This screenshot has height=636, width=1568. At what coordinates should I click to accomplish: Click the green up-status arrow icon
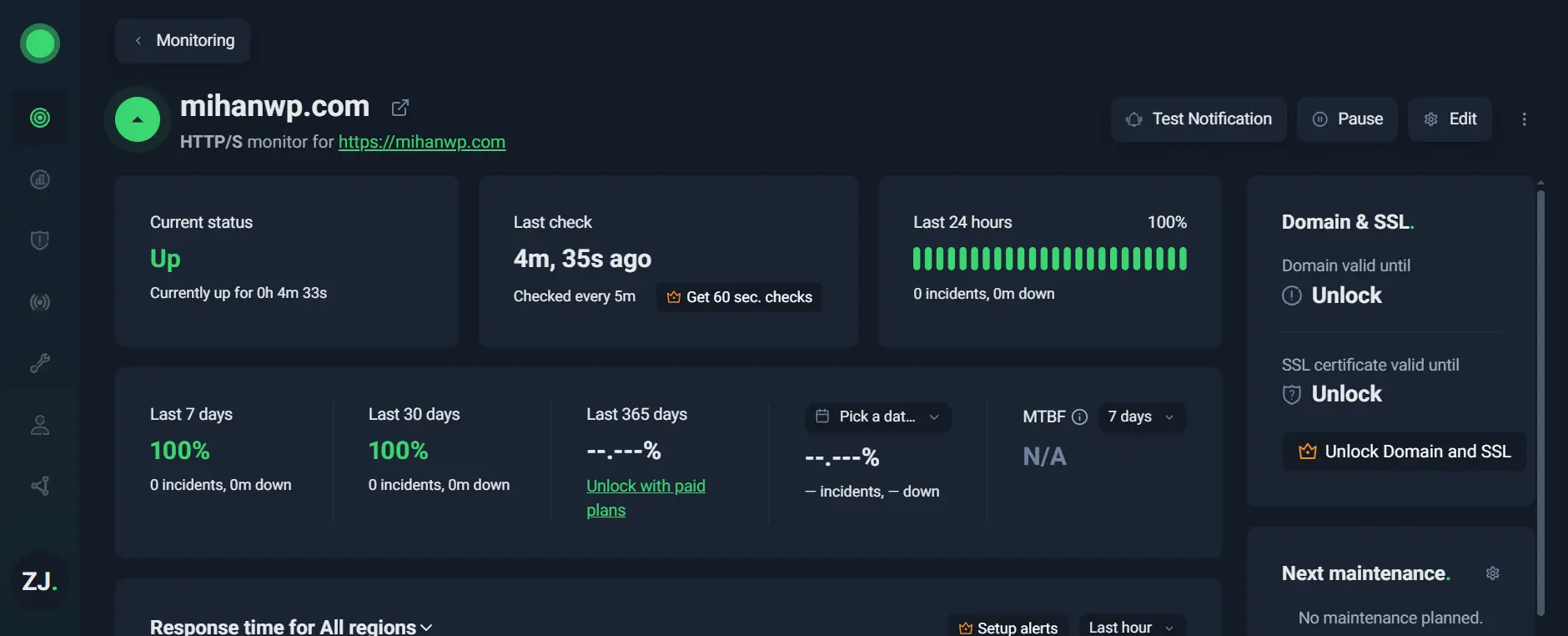tap(138, 119)
